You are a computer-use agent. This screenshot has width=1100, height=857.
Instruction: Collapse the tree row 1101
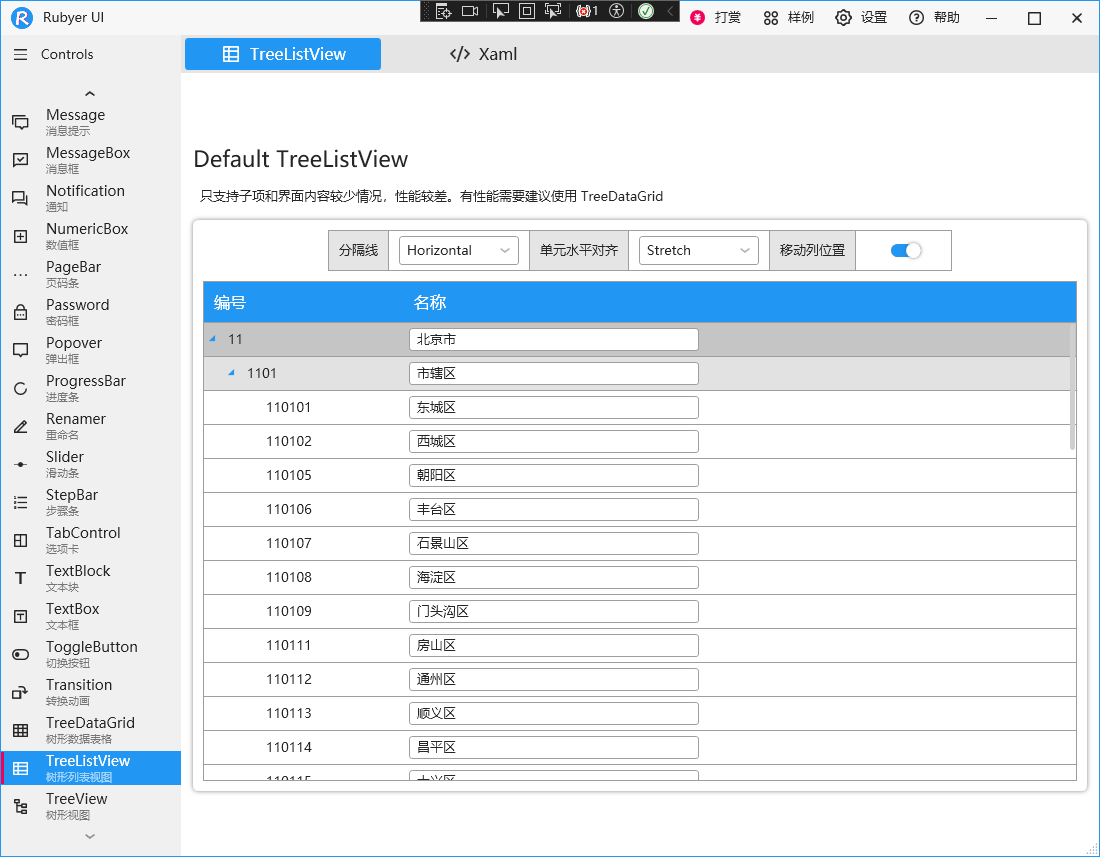231,374
